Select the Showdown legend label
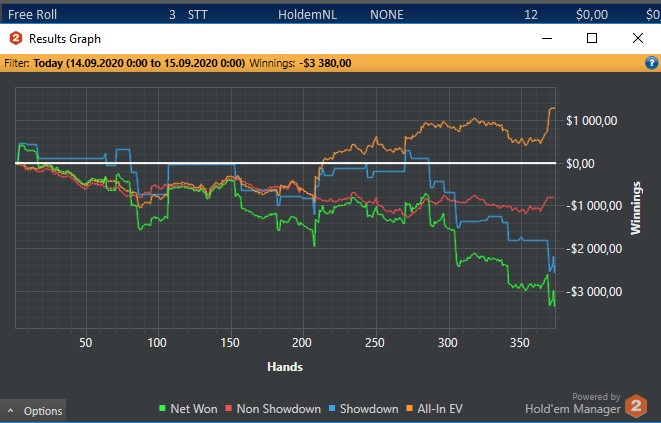Screen dimensions: 661x423 coord(369,409)
